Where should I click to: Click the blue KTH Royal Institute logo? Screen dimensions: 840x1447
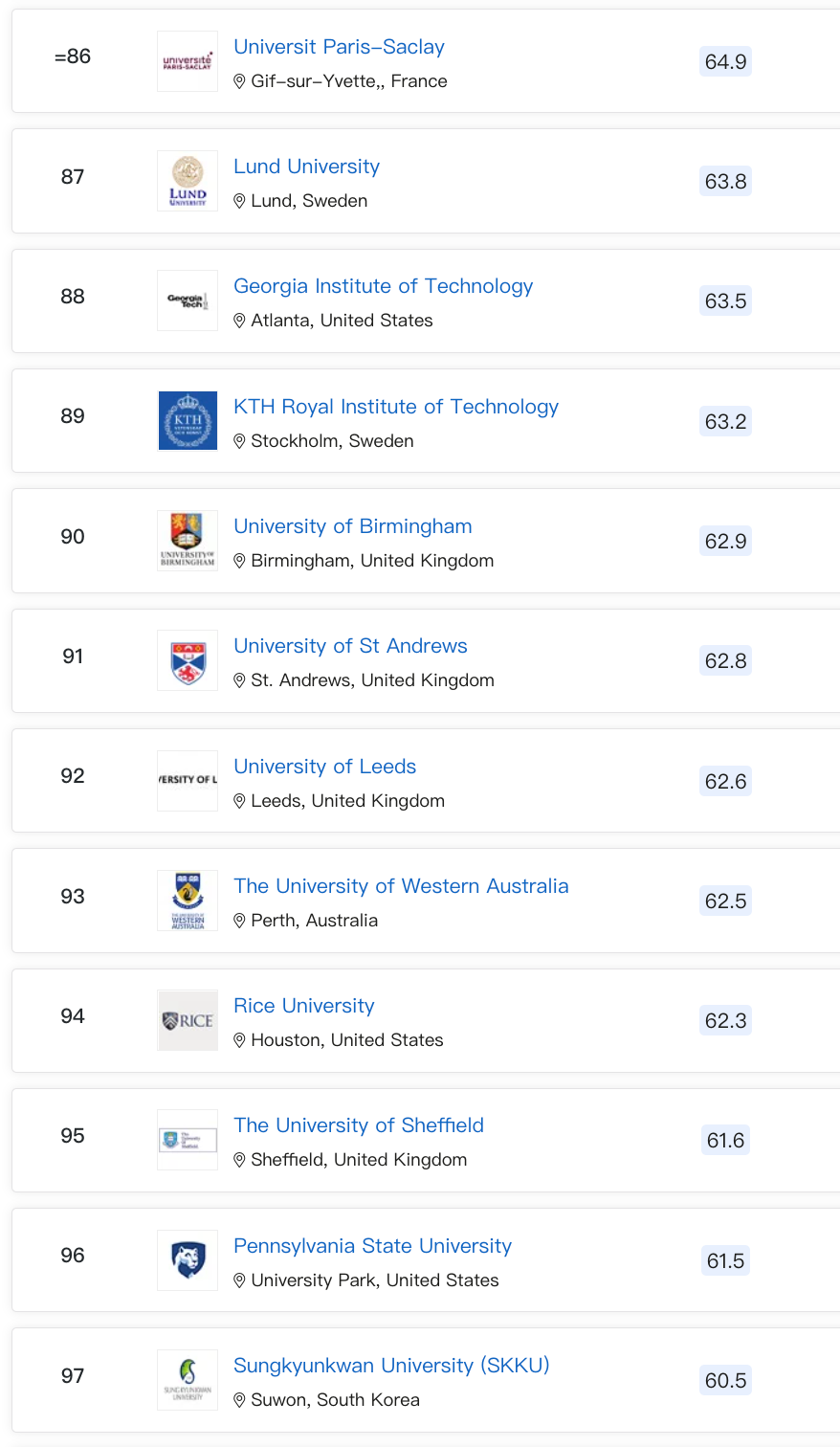tap(188, 420)
